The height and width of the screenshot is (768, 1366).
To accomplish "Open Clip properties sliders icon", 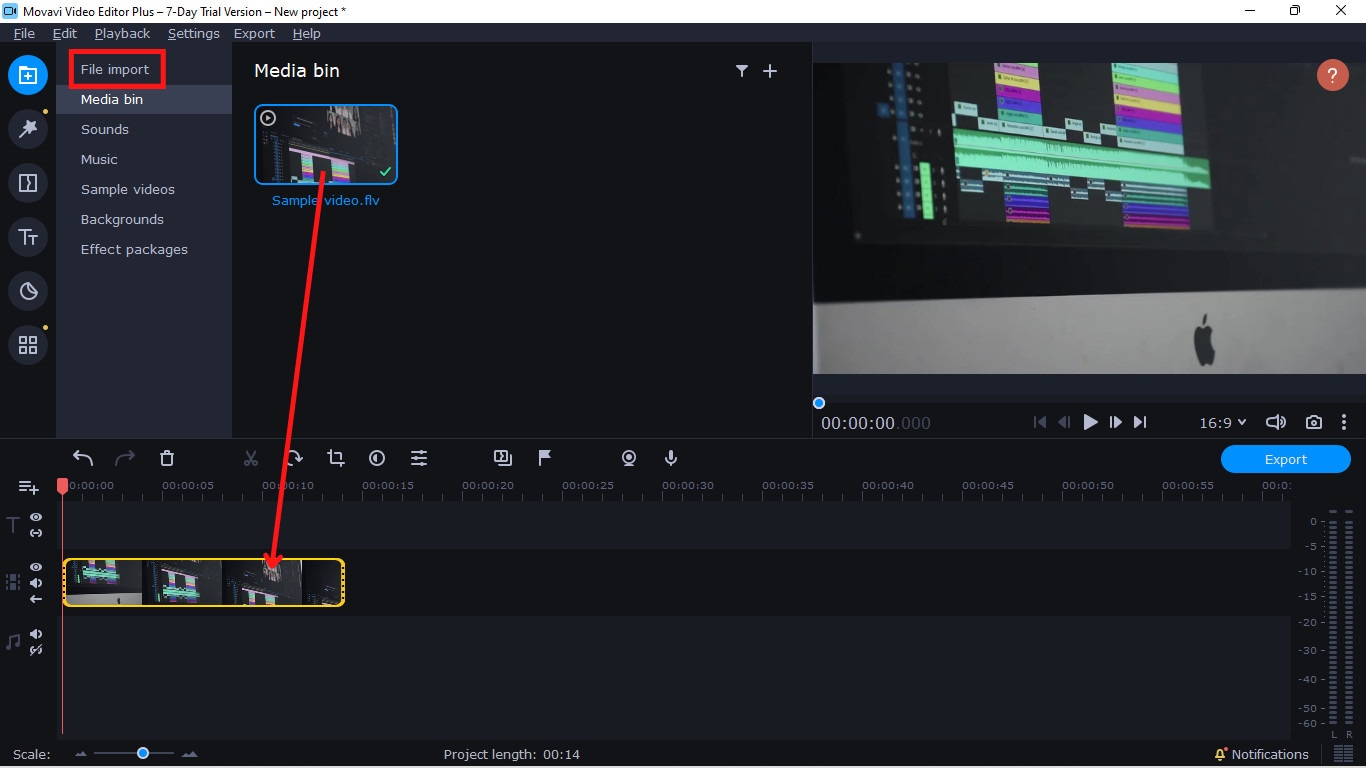I will pos(419,458).
